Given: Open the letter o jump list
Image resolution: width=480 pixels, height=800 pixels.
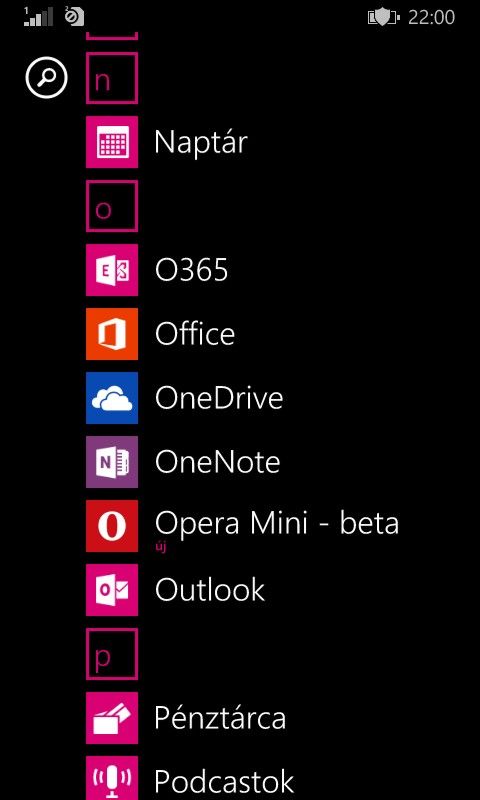Looking at the screenshot, I should (x=112, y=206).
